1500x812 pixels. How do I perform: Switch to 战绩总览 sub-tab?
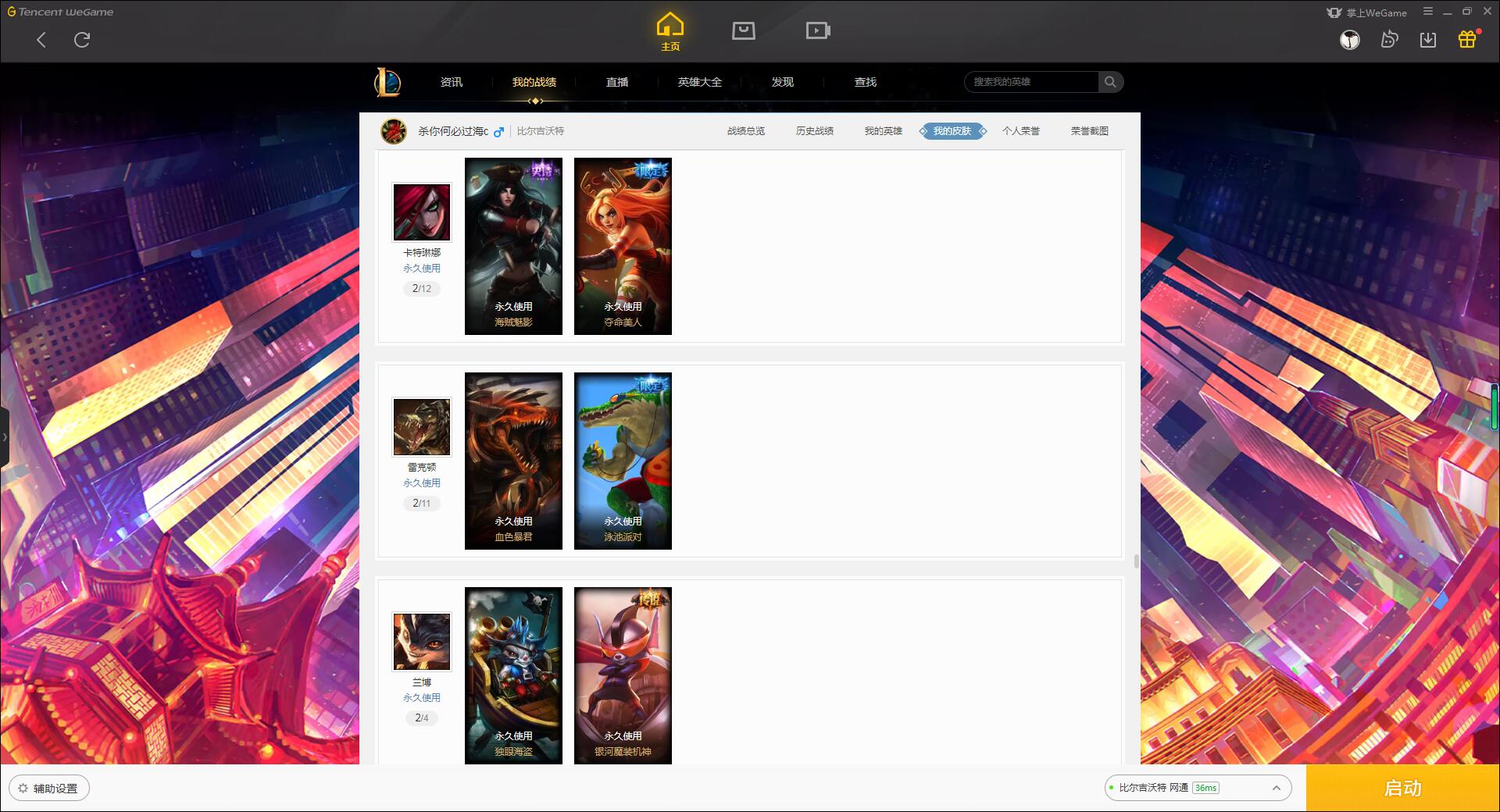(746, 131)
